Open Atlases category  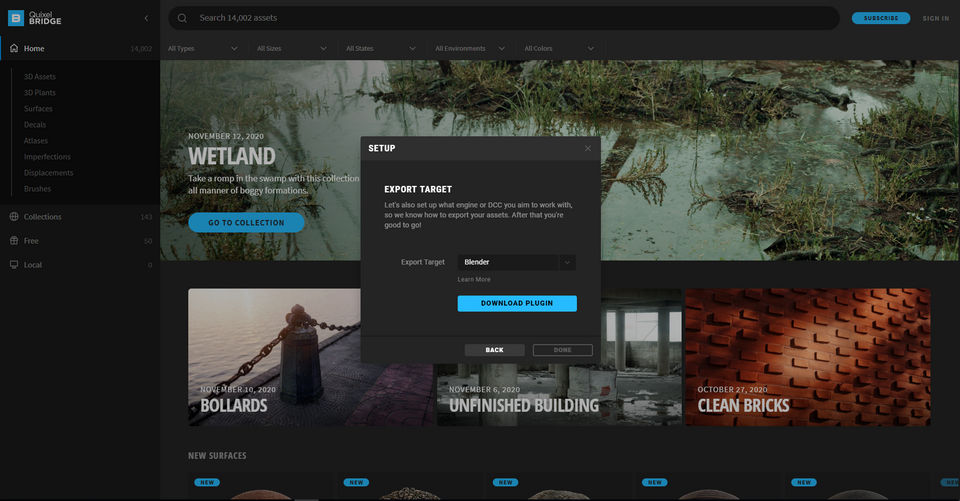point(36,140)
